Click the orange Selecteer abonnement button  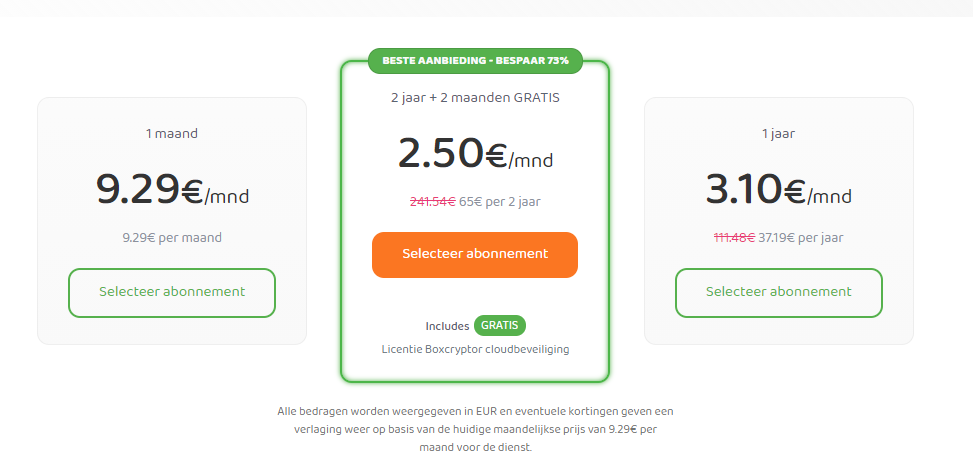coord(475,254)
